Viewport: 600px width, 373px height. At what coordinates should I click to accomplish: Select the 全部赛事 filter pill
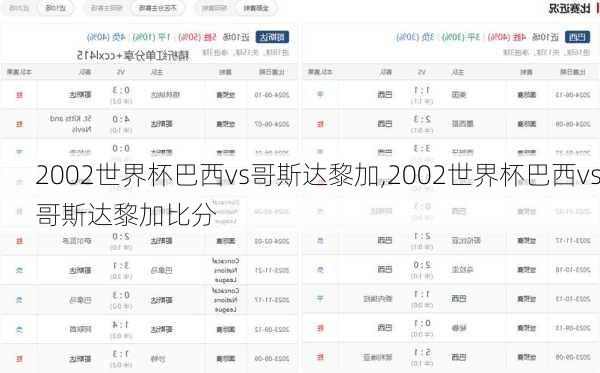point(256,8)
